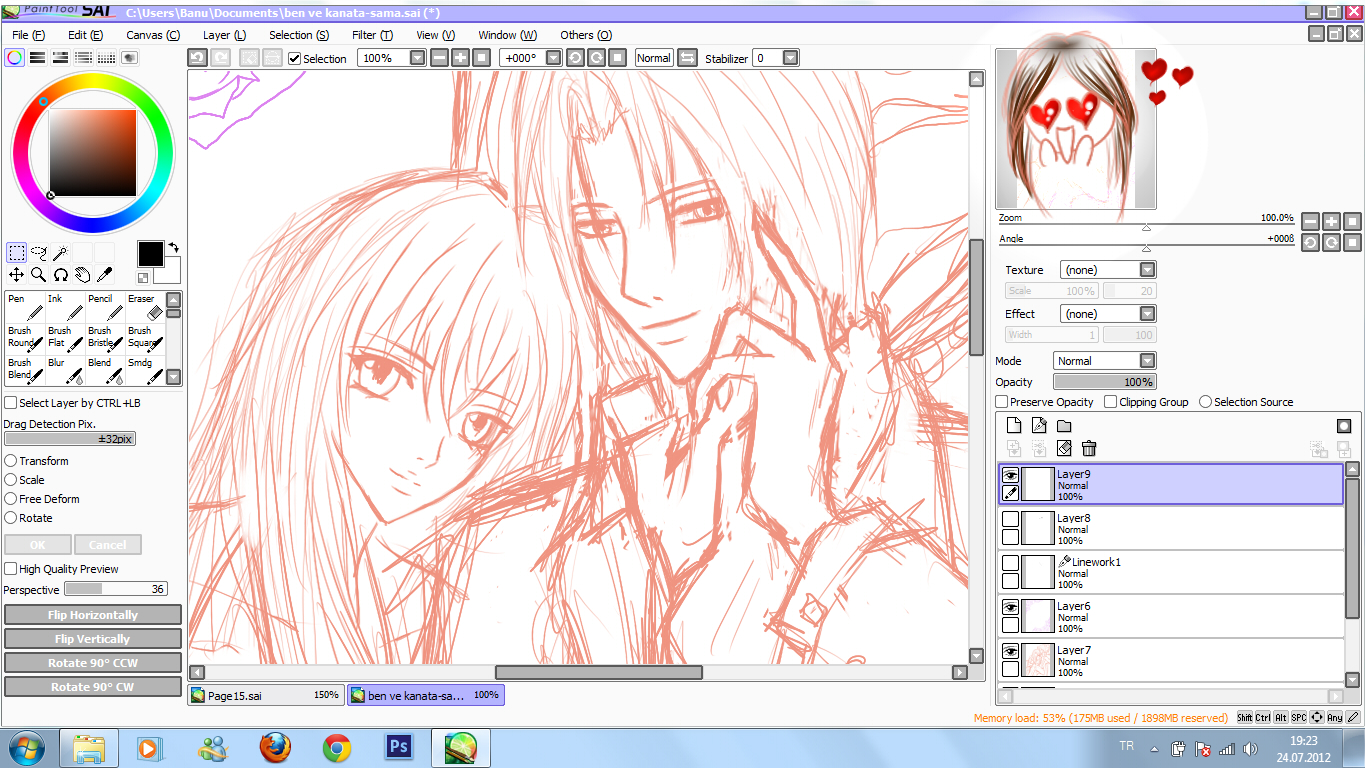The image size is (1365, 768).
Task: Clear layer with the eraser-page icon
Action: pyautogui.click(x=1064, y=449)
